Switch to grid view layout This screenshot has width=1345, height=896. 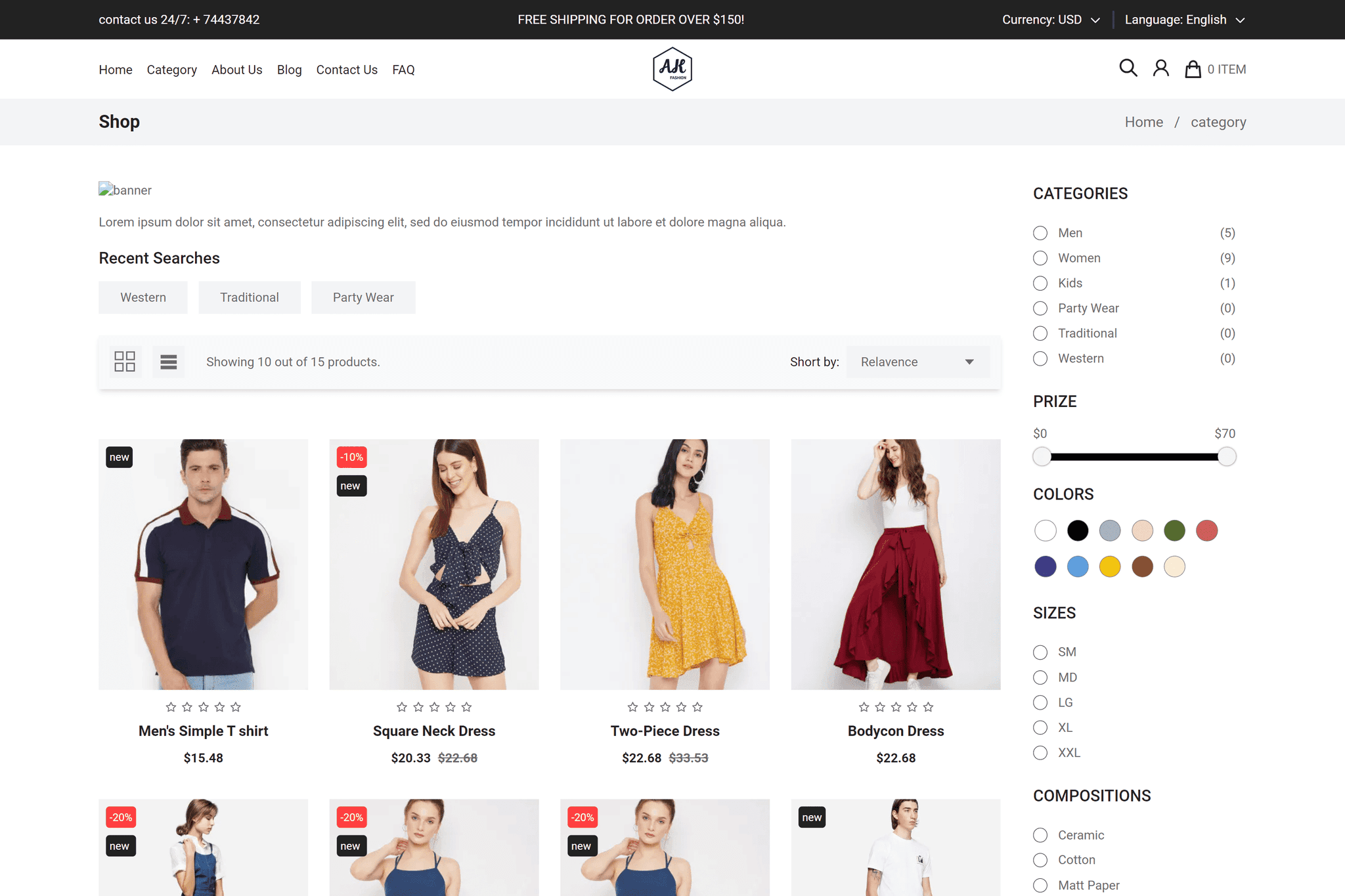125,362
